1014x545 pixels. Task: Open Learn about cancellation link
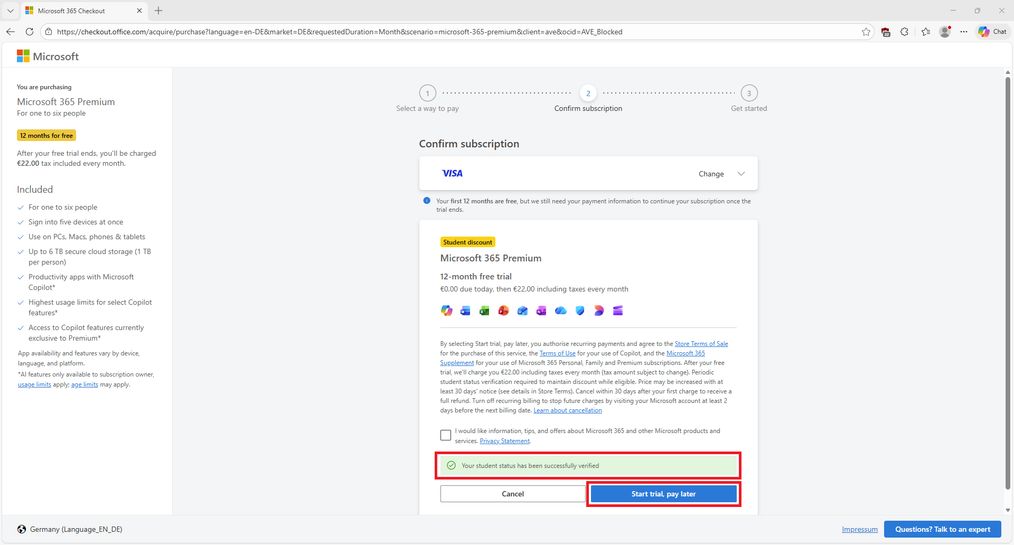pos(567,411)
